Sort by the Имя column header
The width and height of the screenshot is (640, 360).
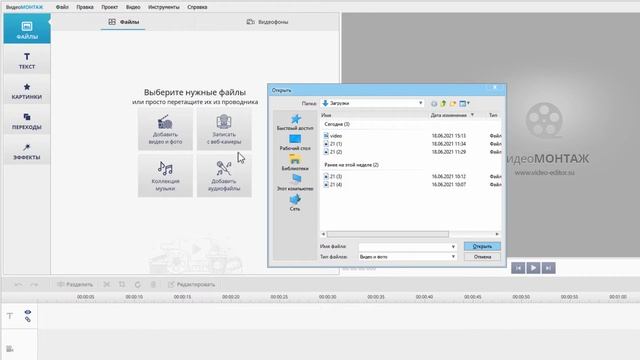[326, 115]
